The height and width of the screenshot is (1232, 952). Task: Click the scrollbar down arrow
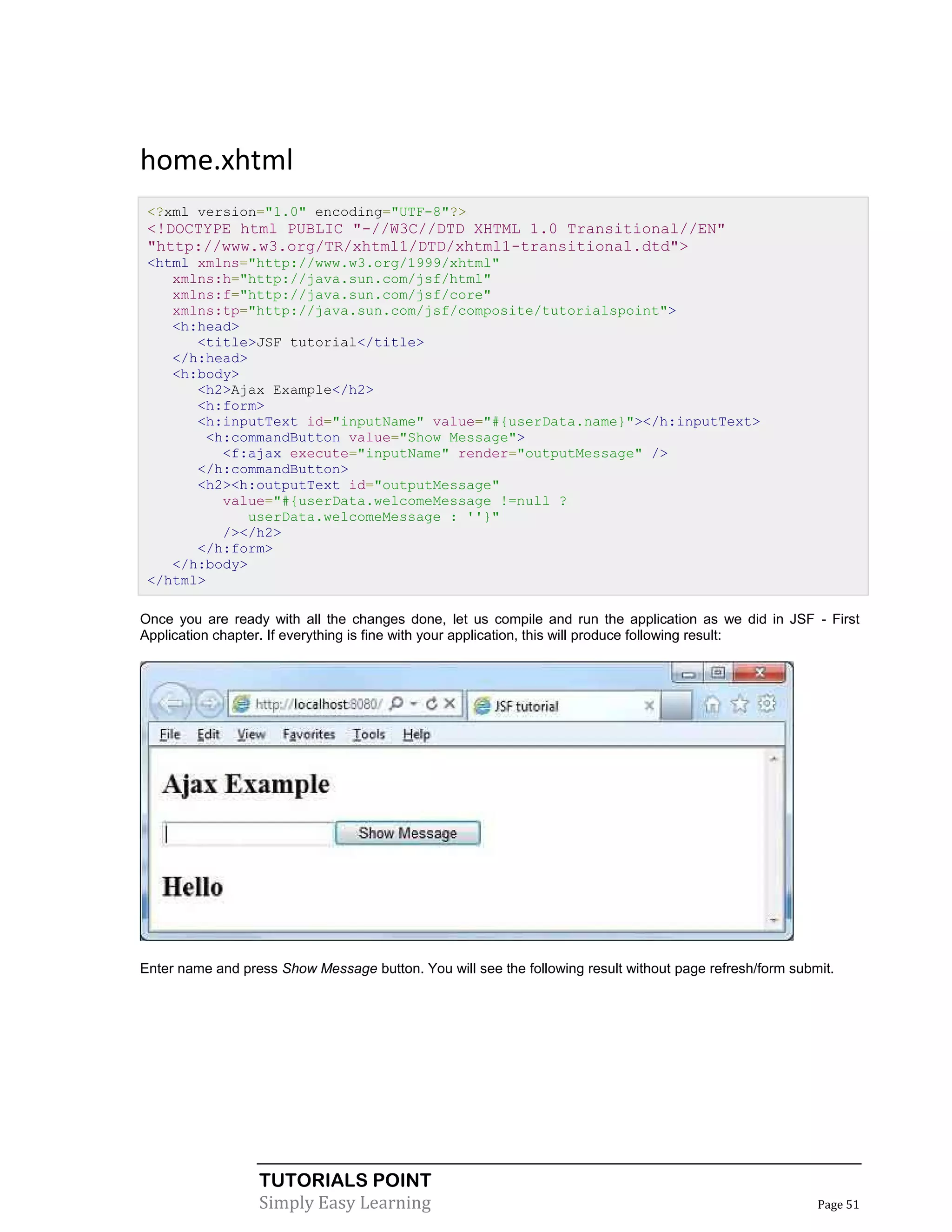(773, 920)
